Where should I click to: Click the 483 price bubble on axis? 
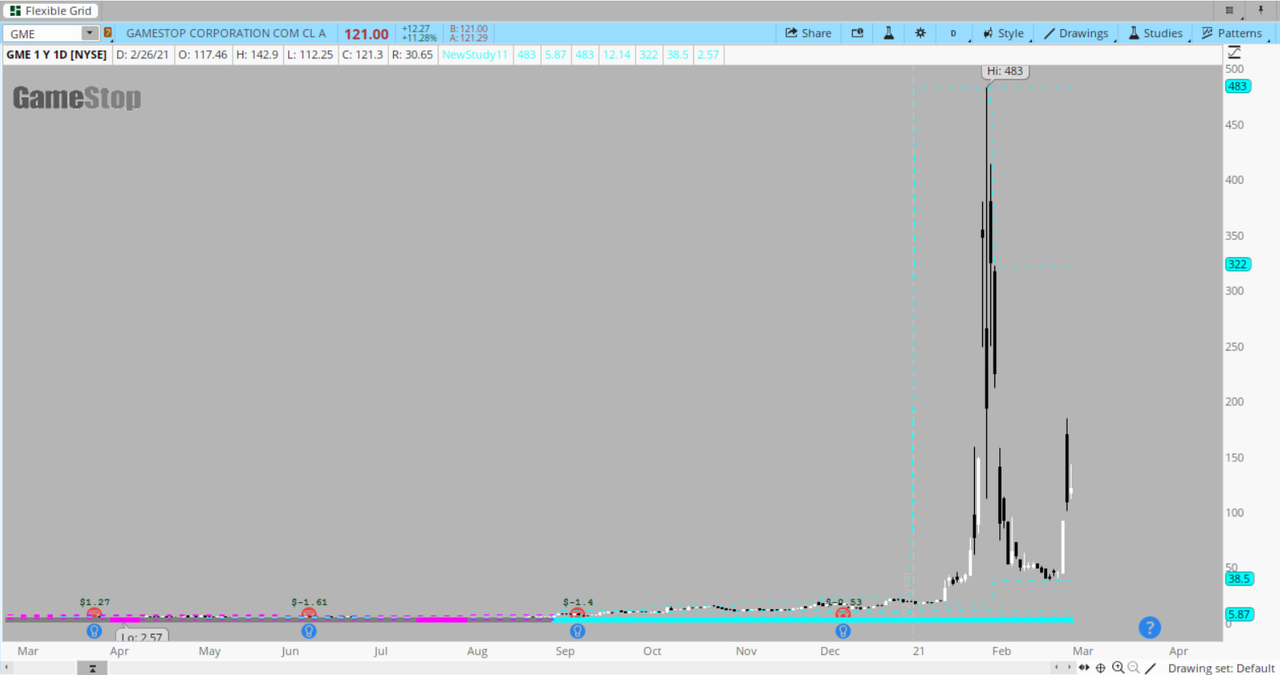point(1238,86)
